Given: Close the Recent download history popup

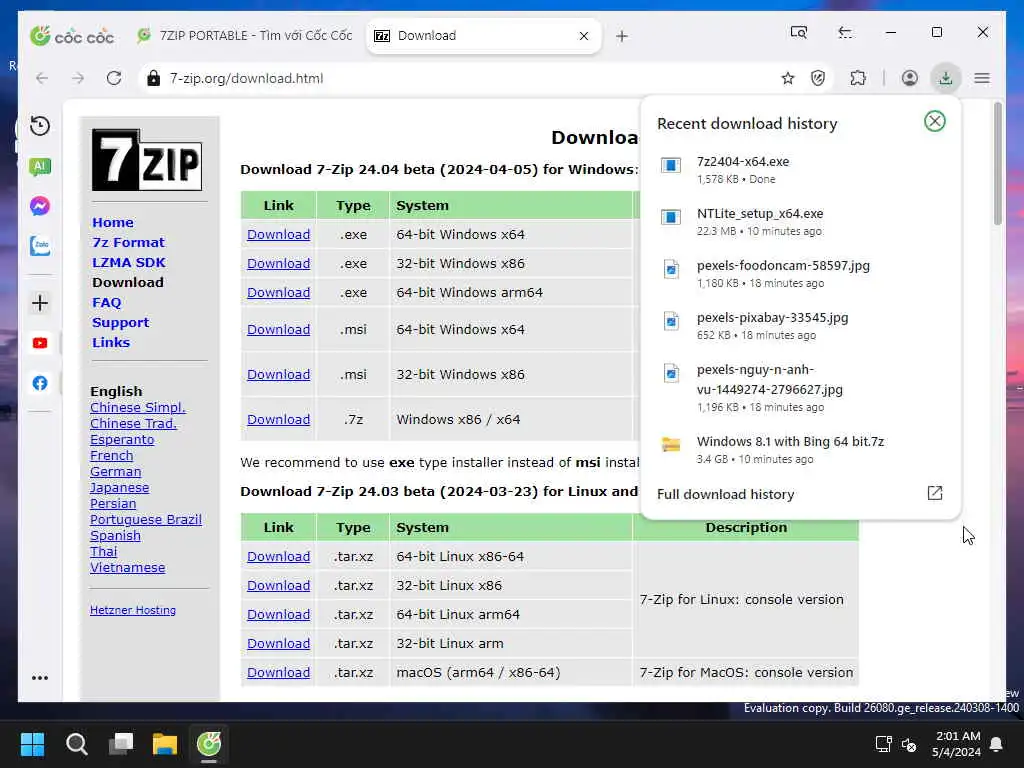Looking at the screenshot, I should click(935, 121).
